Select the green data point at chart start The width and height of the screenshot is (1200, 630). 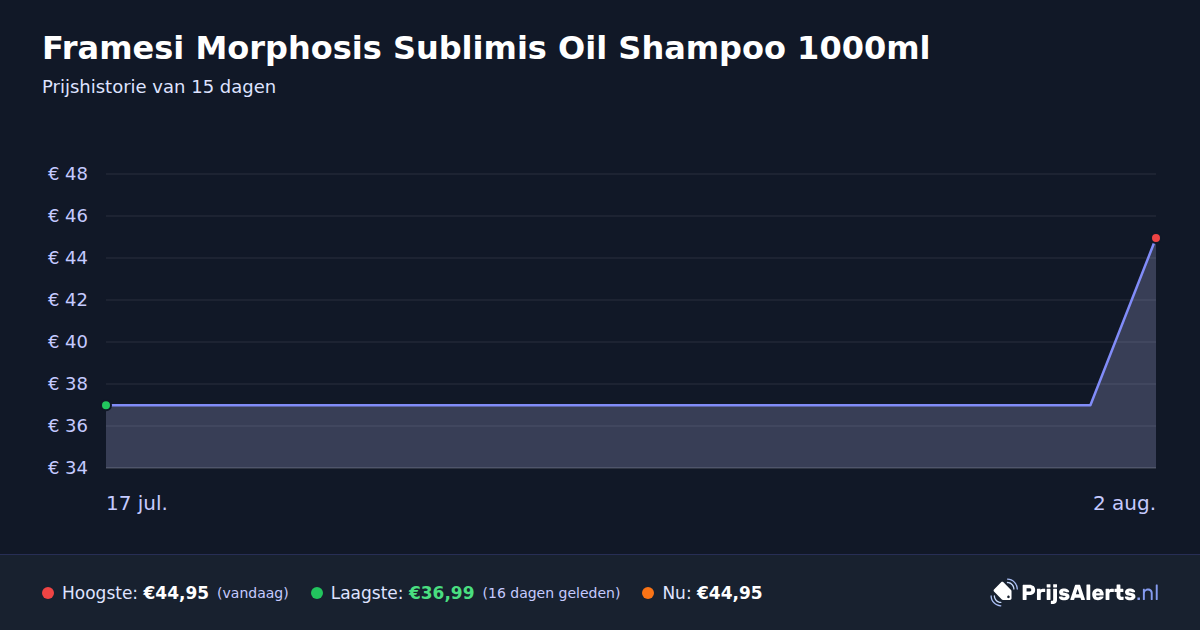[106, 405]
